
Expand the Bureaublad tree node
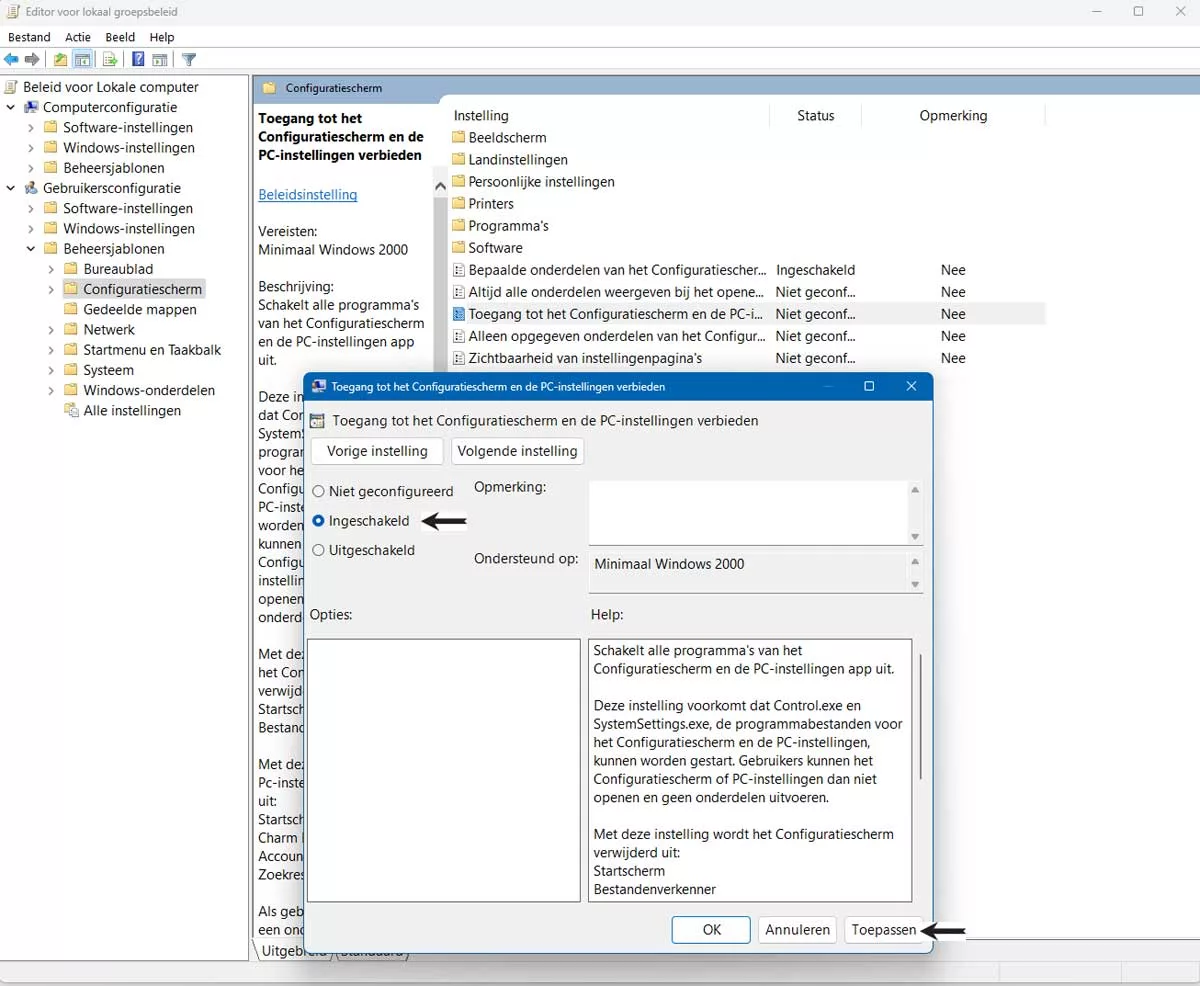(x=51, y=269)
